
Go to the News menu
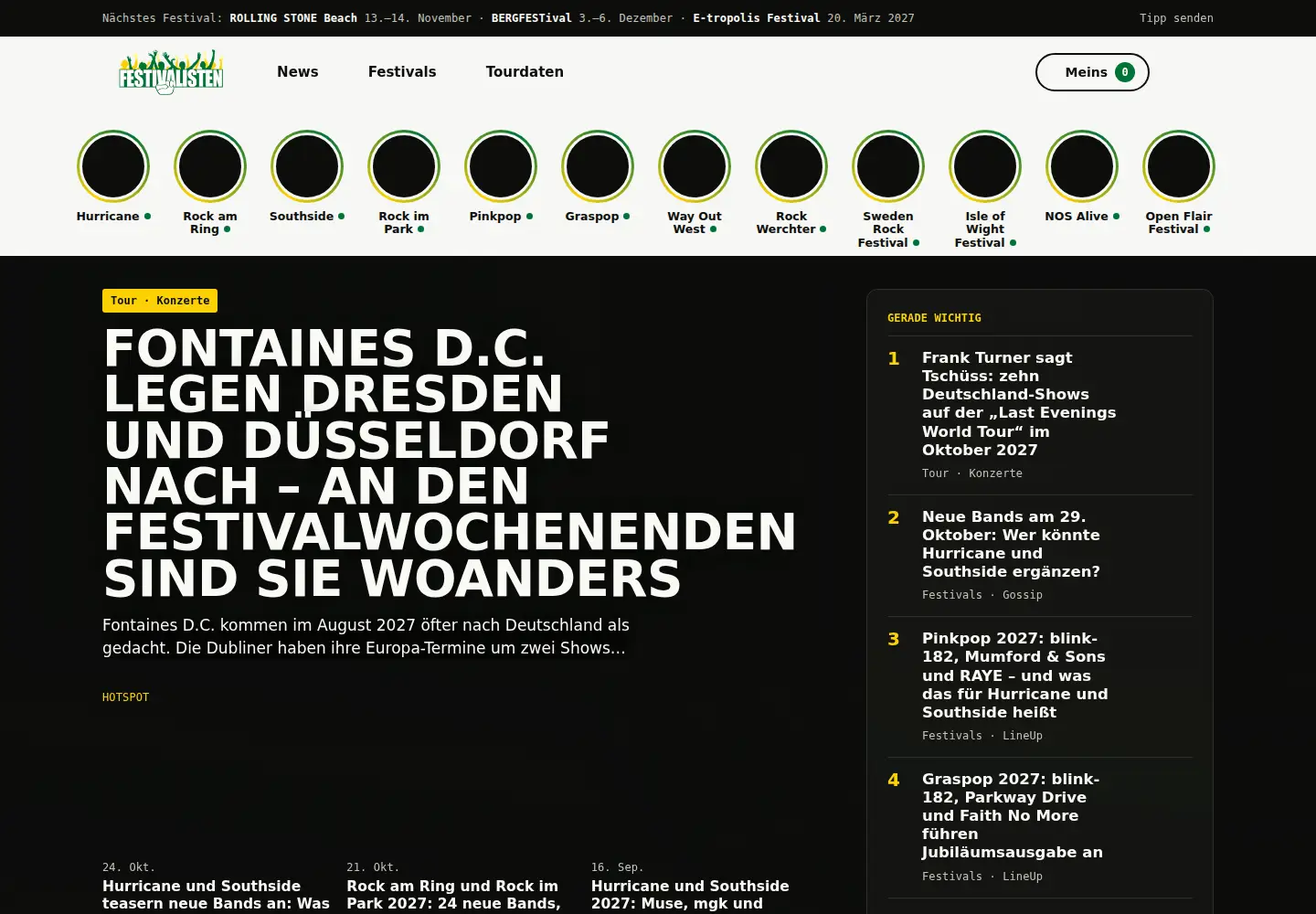click(x=298, y=72)
